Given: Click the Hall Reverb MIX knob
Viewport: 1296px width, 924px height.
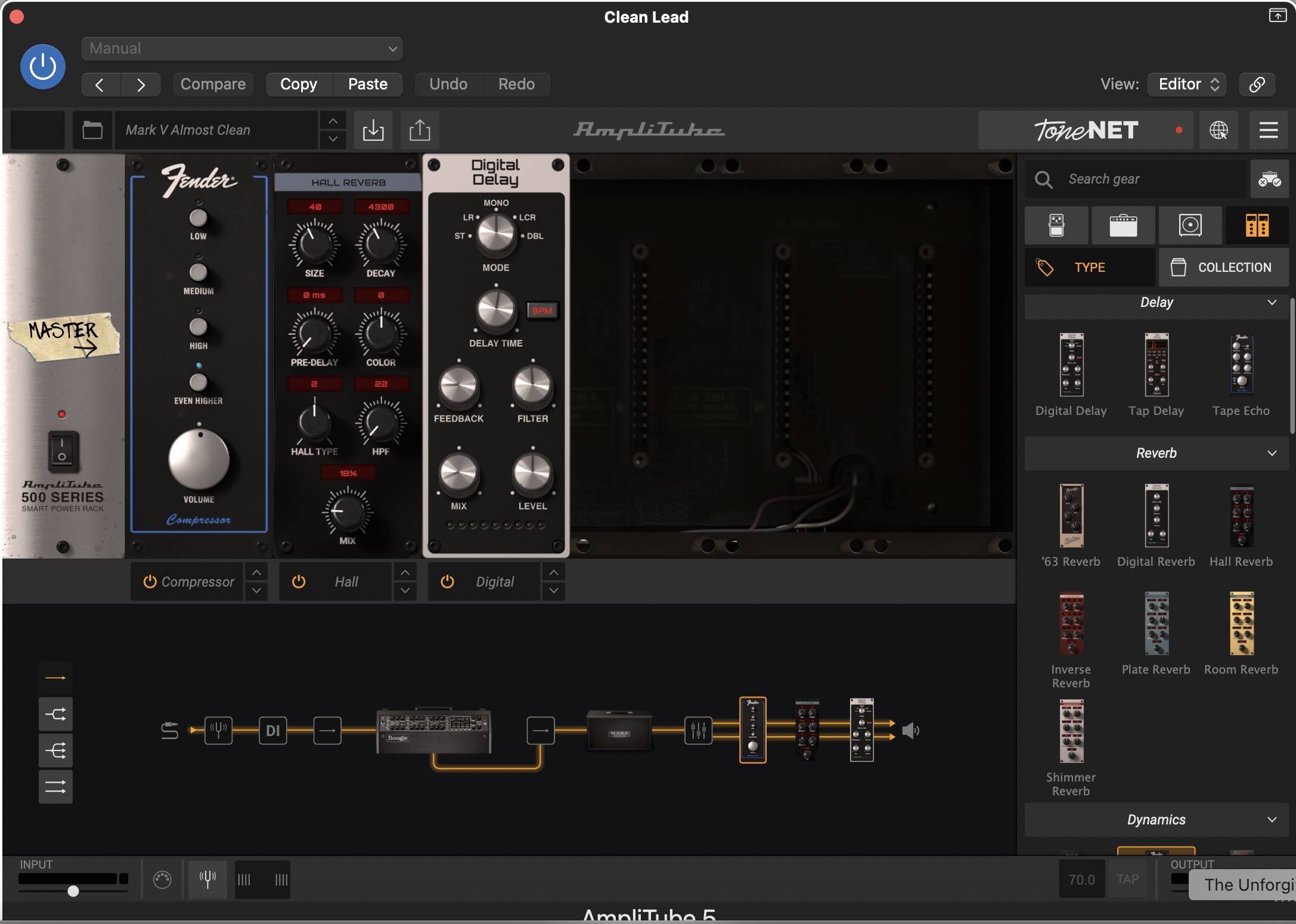Looking at the screenshot, I should pyautogui.click(x=348, y=511).
